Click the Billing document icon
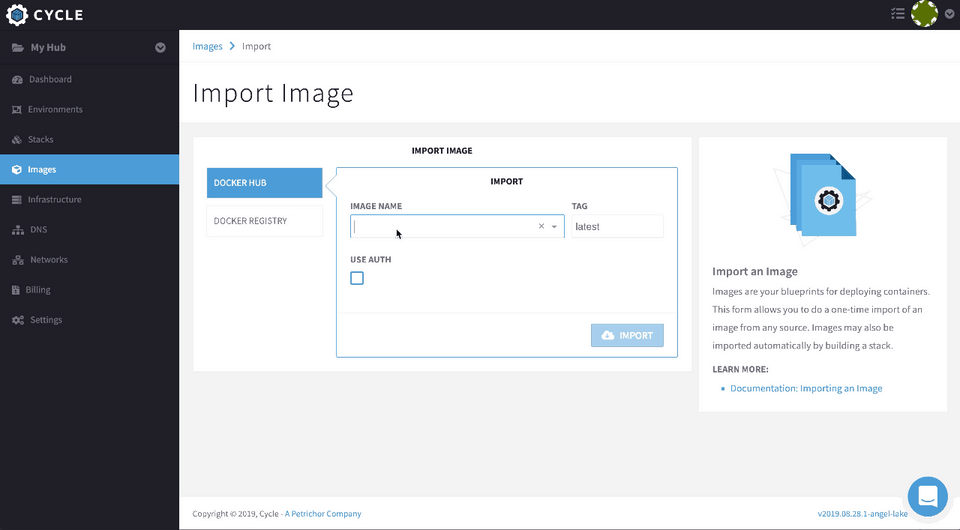Image resolution: width=960 pixels, height=530 pixels. click(x=16, y=290)
